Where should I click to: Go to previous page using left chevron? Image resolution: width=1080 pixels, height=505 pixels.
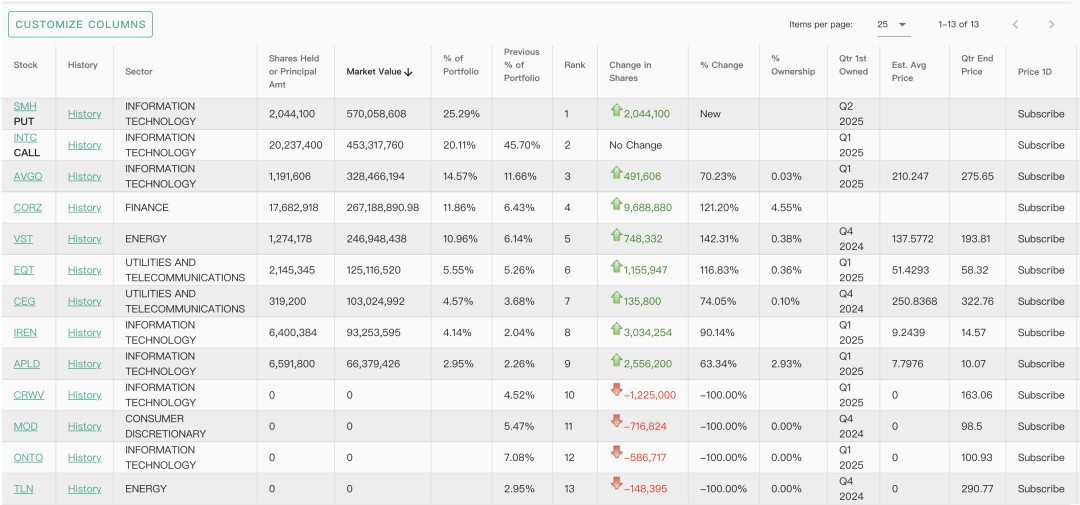(1015, 24)
